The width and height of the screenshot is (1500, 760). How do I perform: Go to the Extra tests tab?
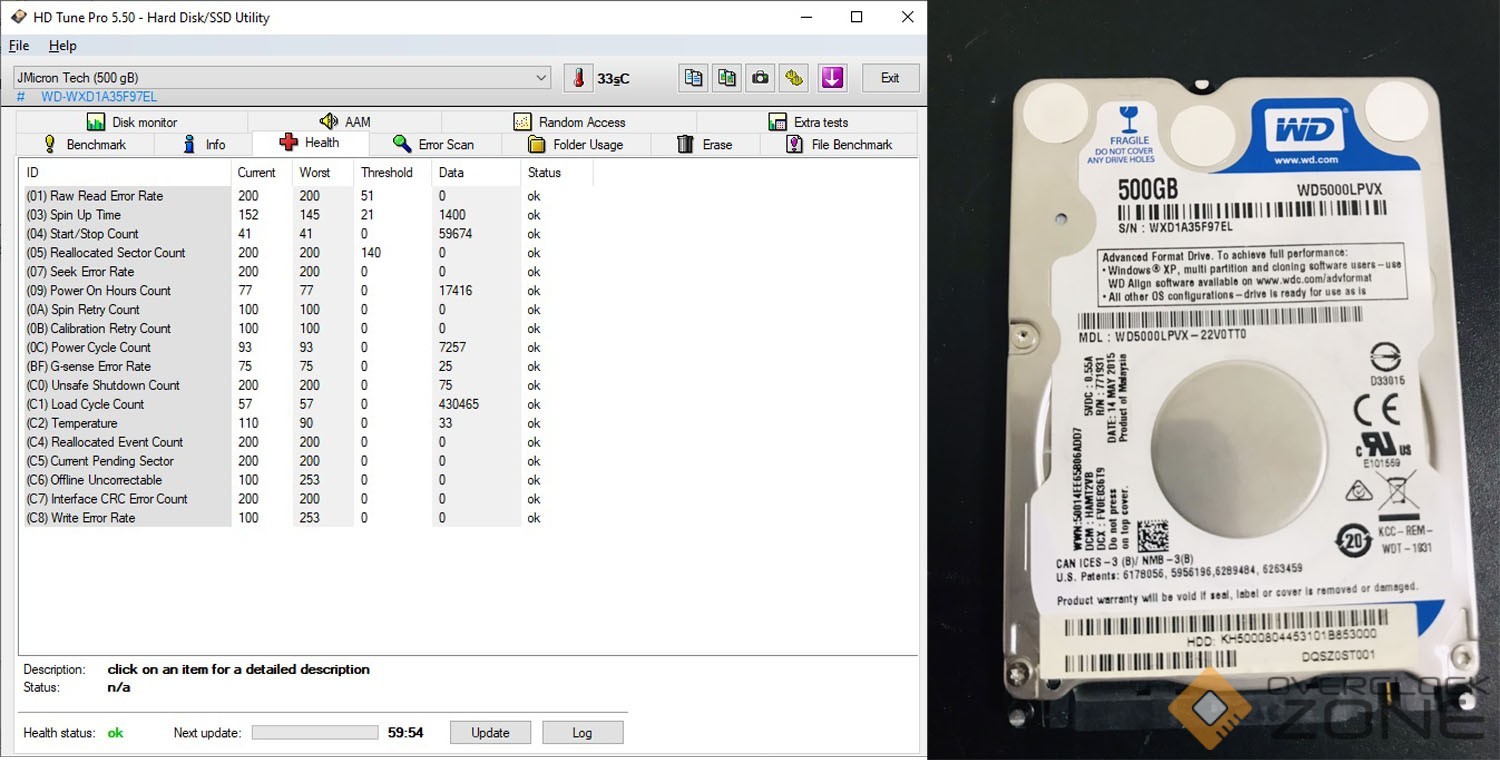point(808,122)
